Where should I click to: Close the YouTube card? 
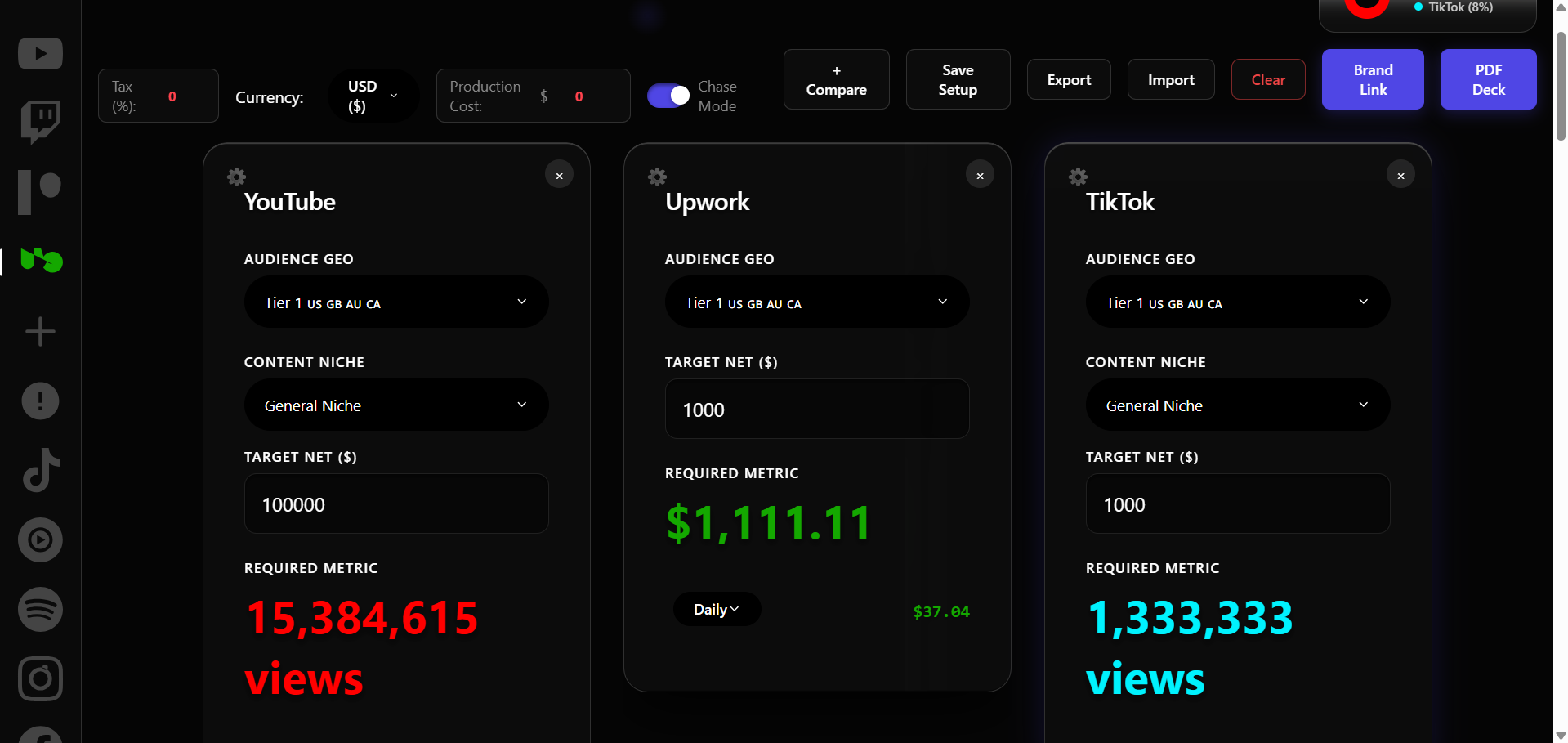click(559, 175)
